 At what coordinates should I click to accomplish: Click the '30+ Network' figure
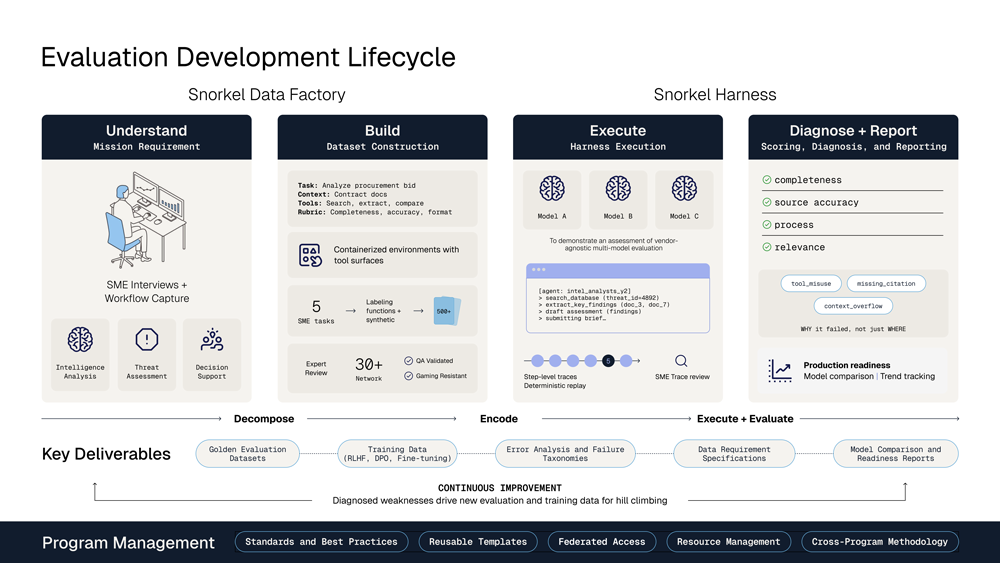369,369
